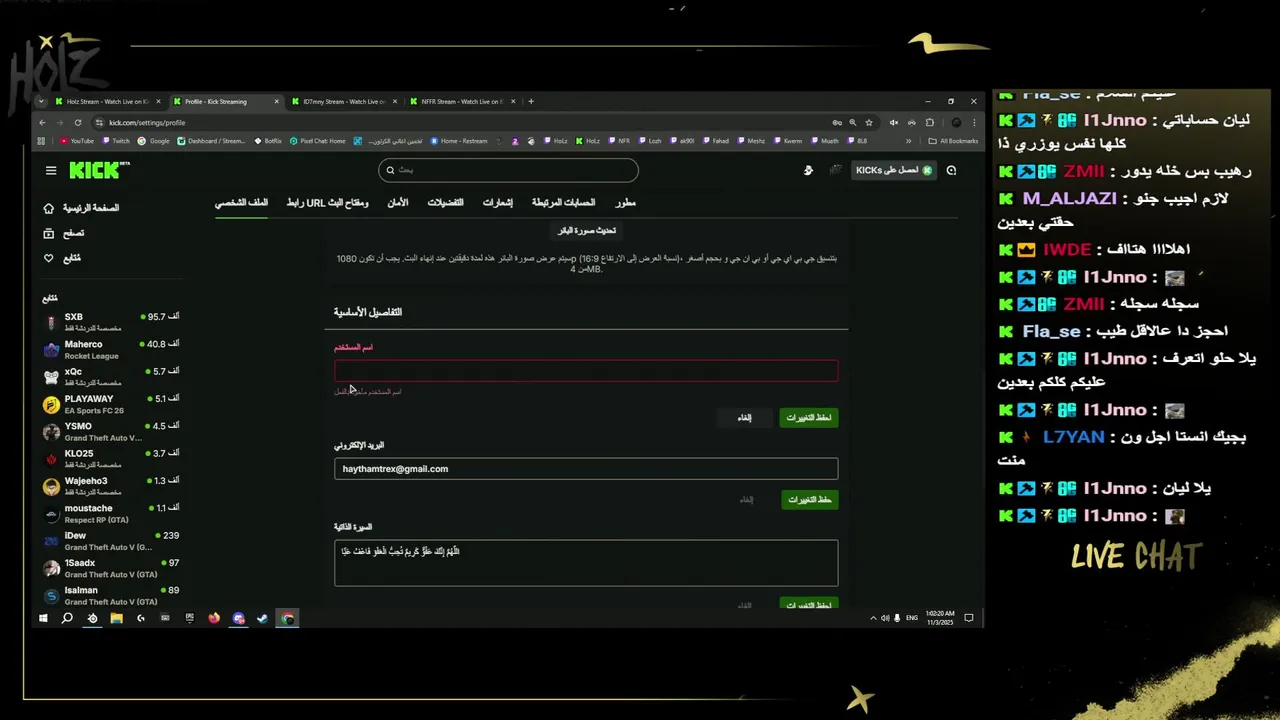Open a new browser tab with plus
Image resolution: width=1280 pixels, height=720 pixels.
531,101
